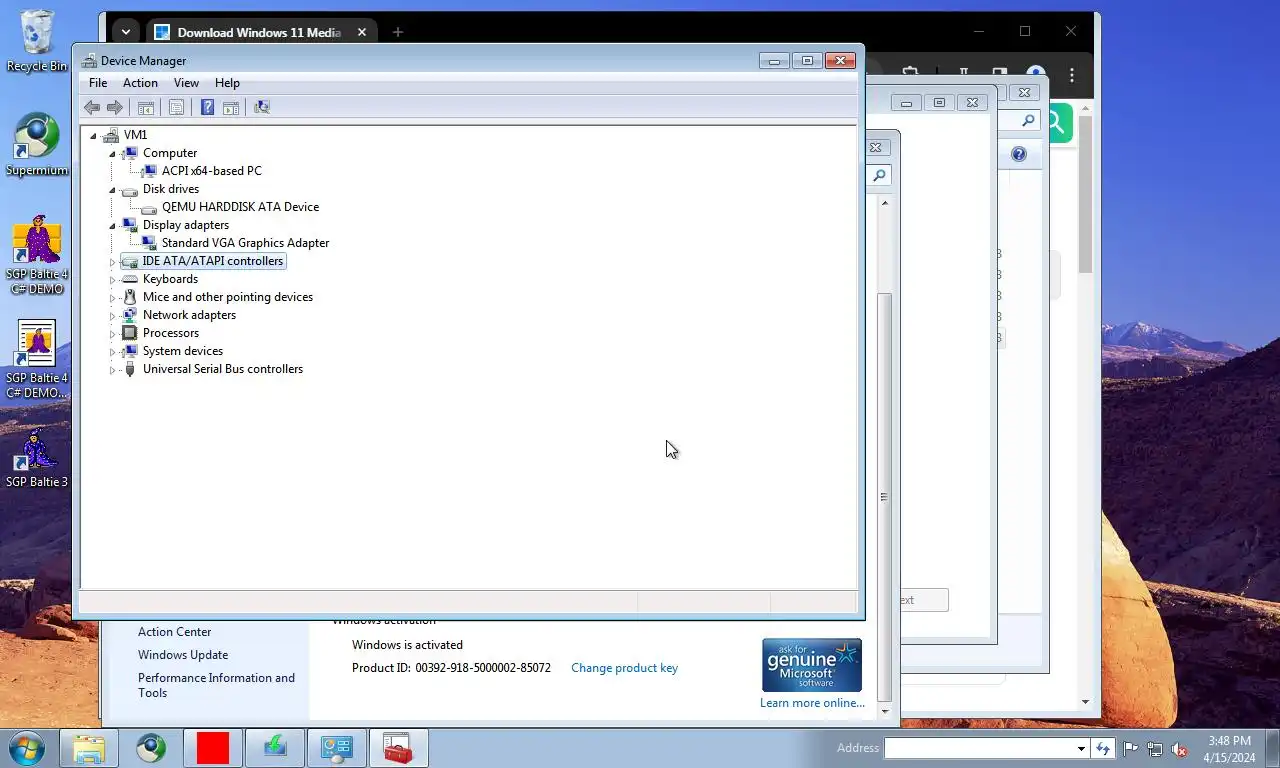Open the Properties toolbar icon

point(176,107)
